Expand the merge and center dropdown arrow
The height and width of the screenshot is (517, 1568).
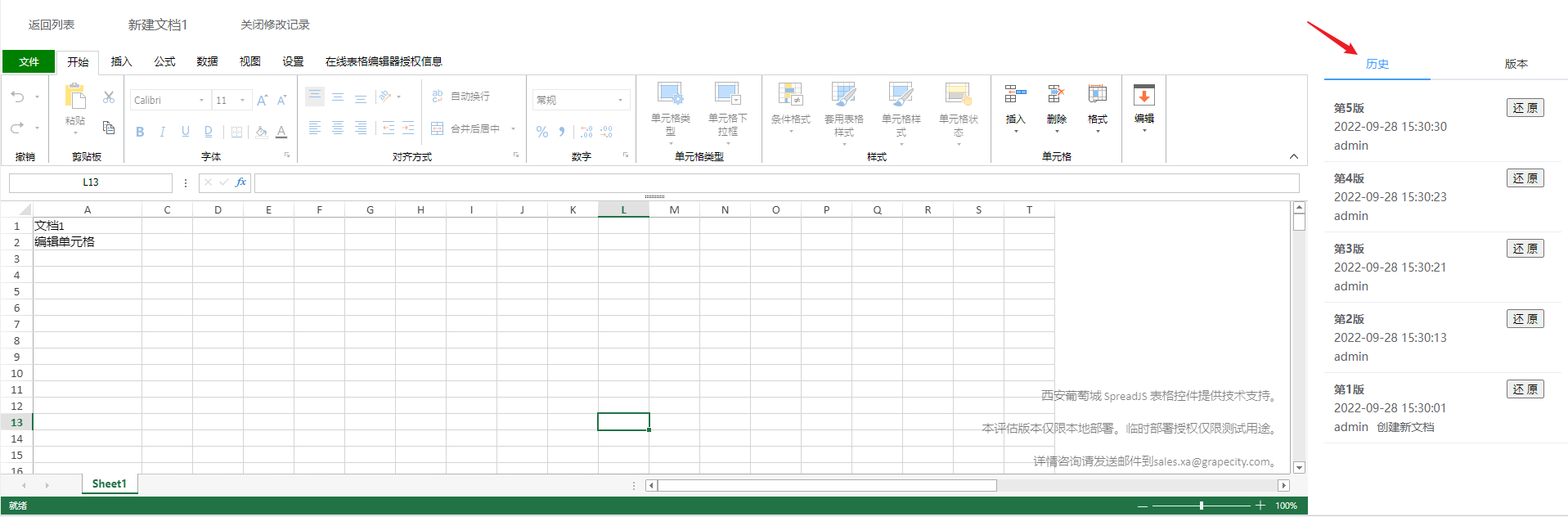pyautogui.click(x=514, y=128)
